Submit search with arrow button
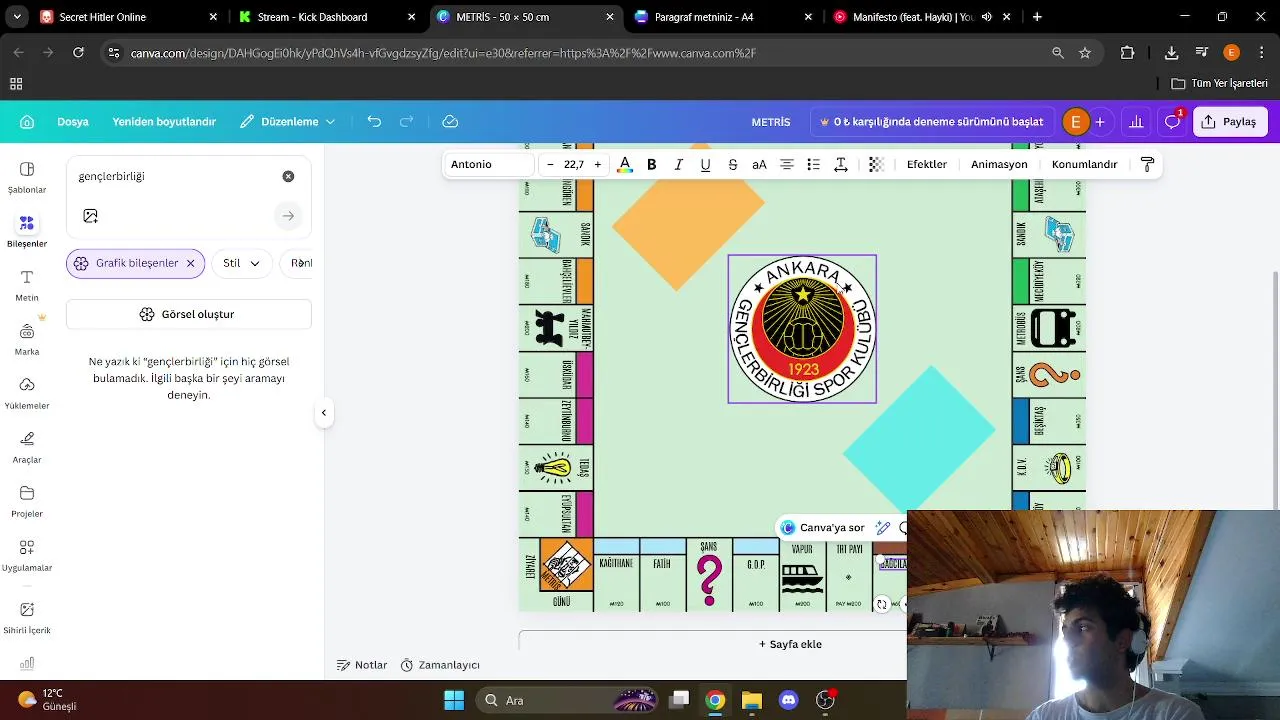The height and width of the screenshot is (720, 1280). [288, 216]
